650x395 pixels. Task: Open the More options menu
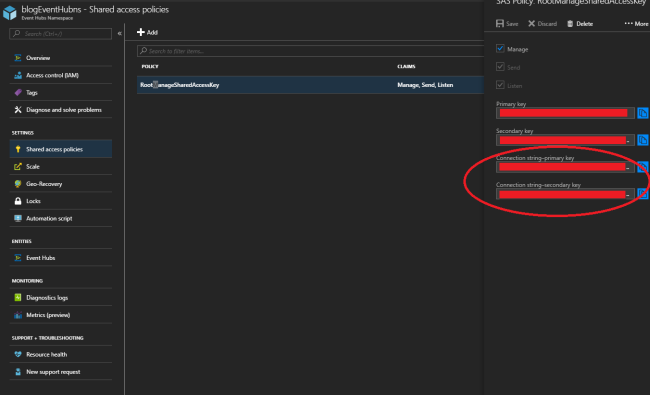(636, 24)
